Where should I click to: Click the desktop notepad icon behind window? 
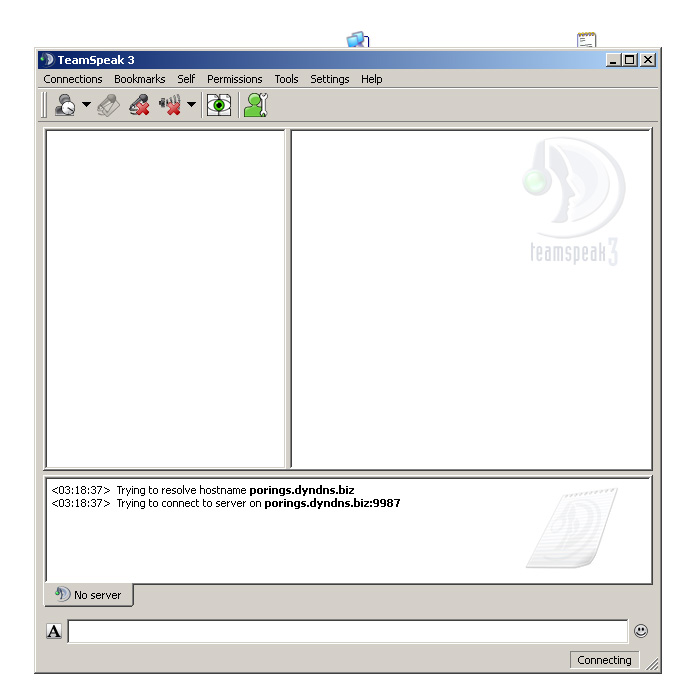coord(587,39)
